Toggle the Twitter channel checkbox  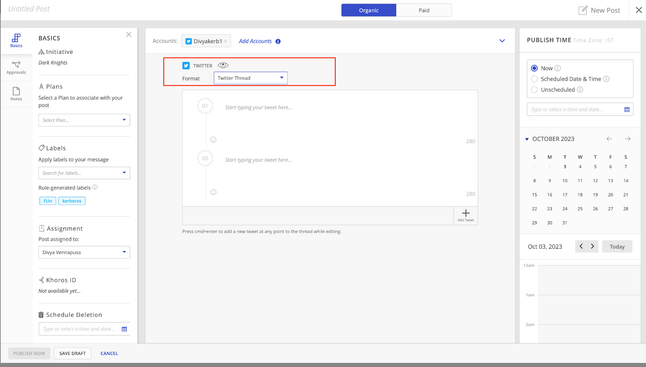click(186, 65)
